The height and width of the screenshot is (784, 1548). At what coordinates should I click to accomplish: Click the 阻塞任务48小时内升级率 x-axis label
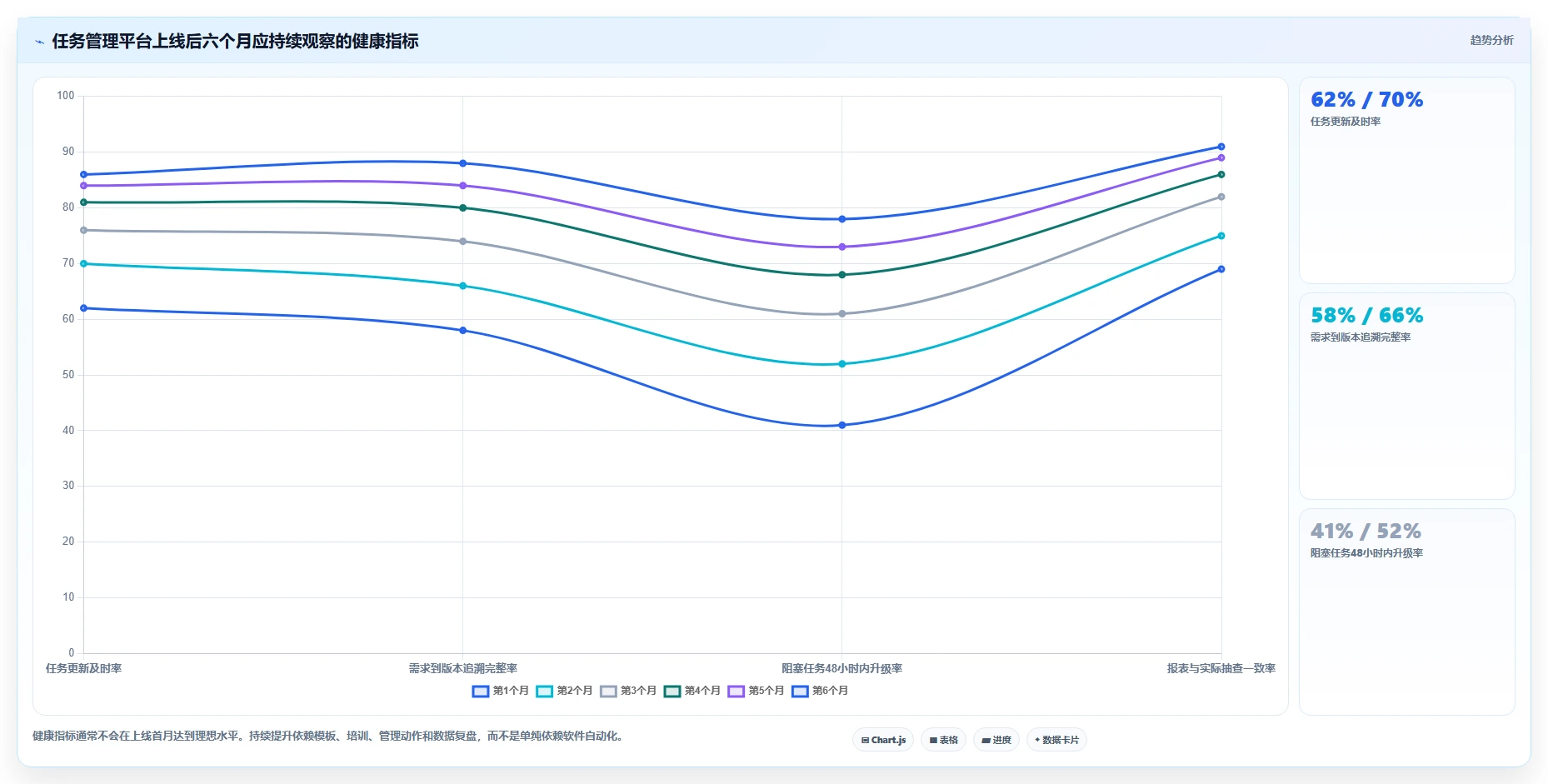[841, 668]
